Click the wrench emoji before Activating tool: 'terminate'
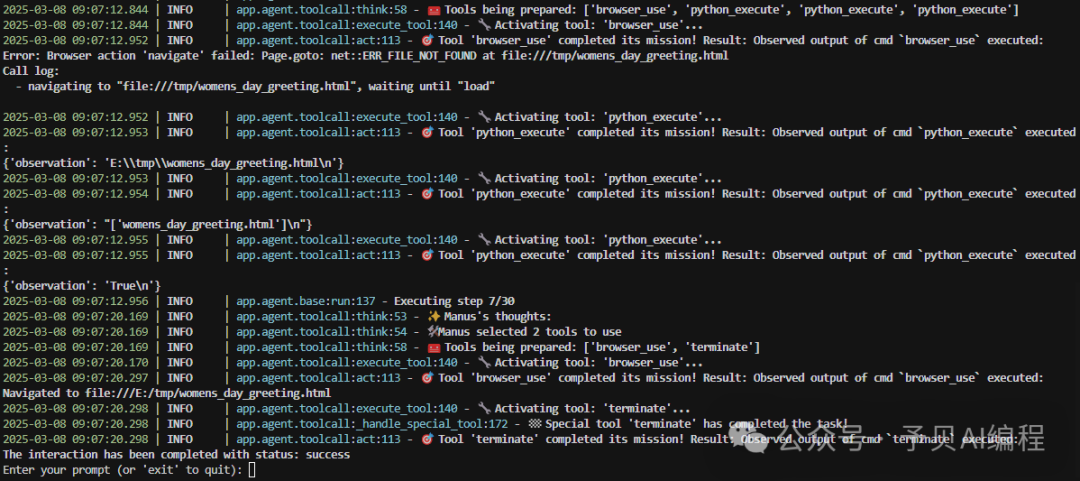The height and width of the screenshot is (481, 1080). 485,409
